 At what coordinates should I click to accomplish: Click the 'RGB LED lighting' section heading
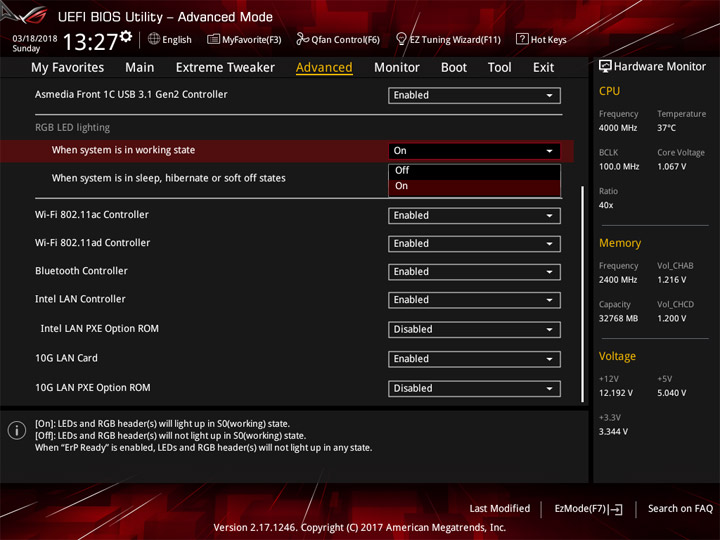(73, 128)
